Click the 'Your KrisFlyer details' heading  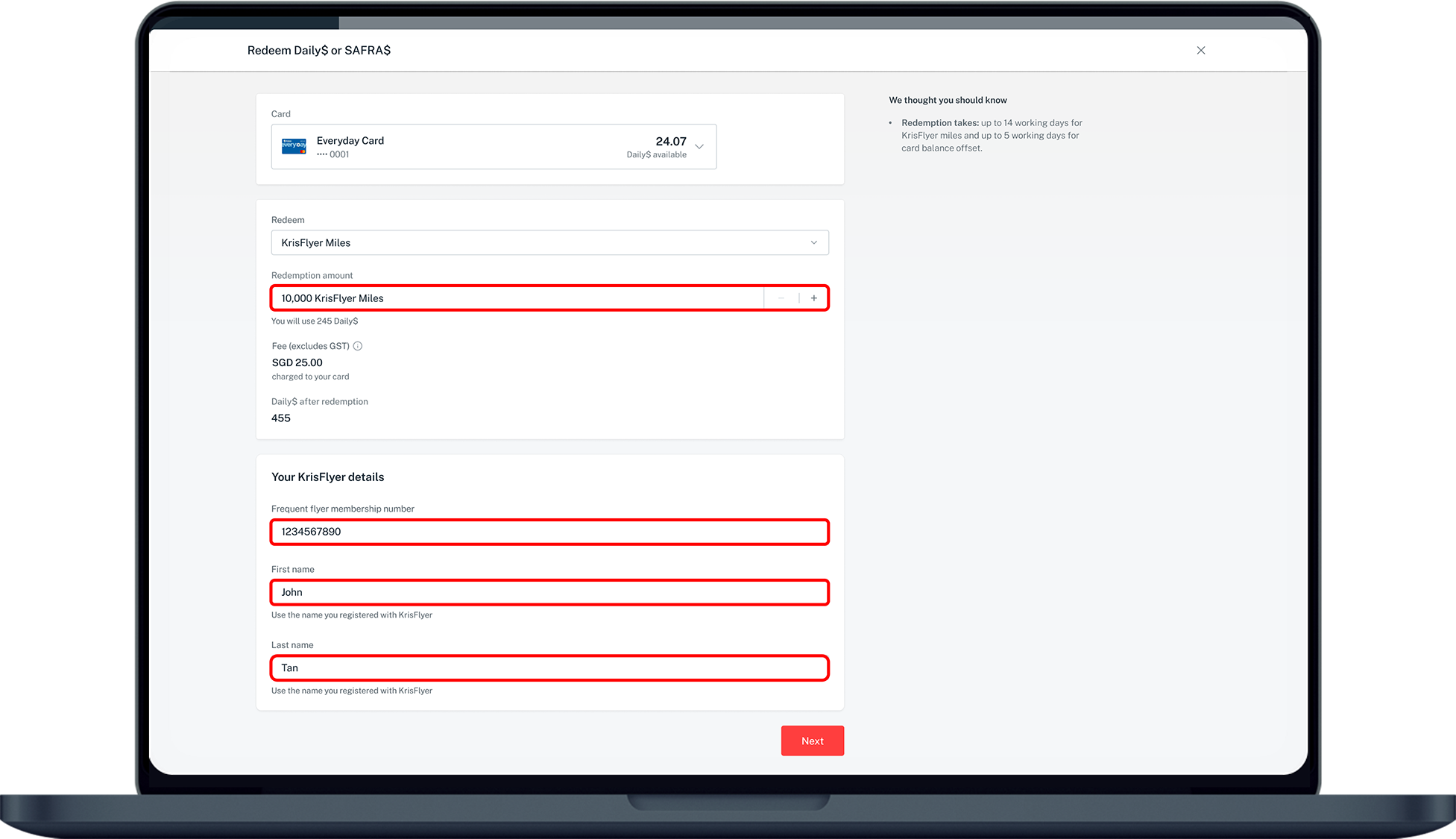coord(327,477)
